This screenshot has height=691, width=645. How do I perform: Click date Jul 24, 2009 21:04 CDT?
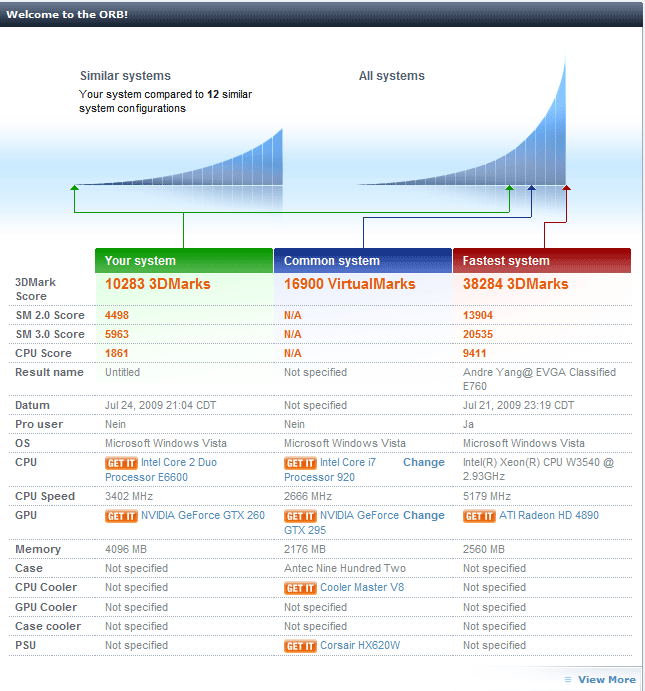pos(160,405)
